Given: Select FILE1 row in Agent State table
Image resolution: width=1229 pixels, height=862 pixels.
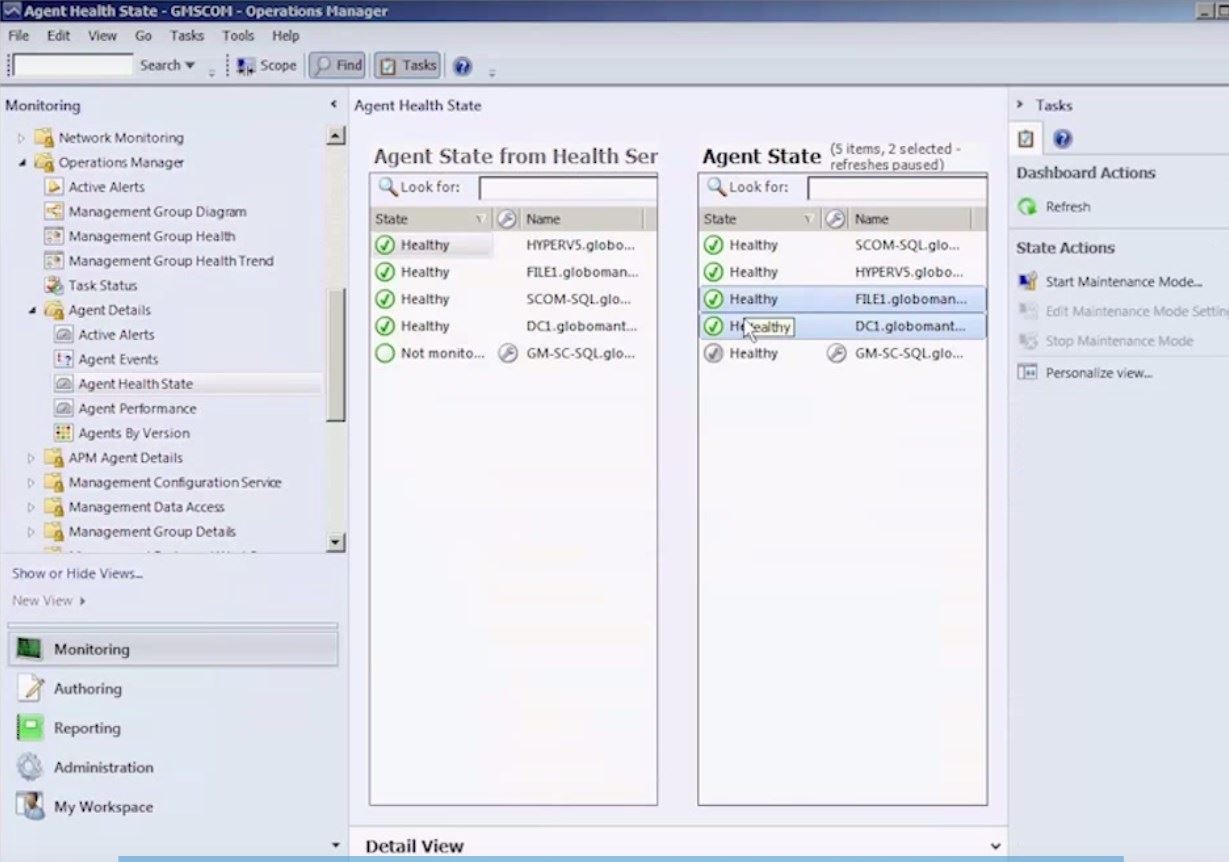Looking at the screenshot, I should coord(842,299).
